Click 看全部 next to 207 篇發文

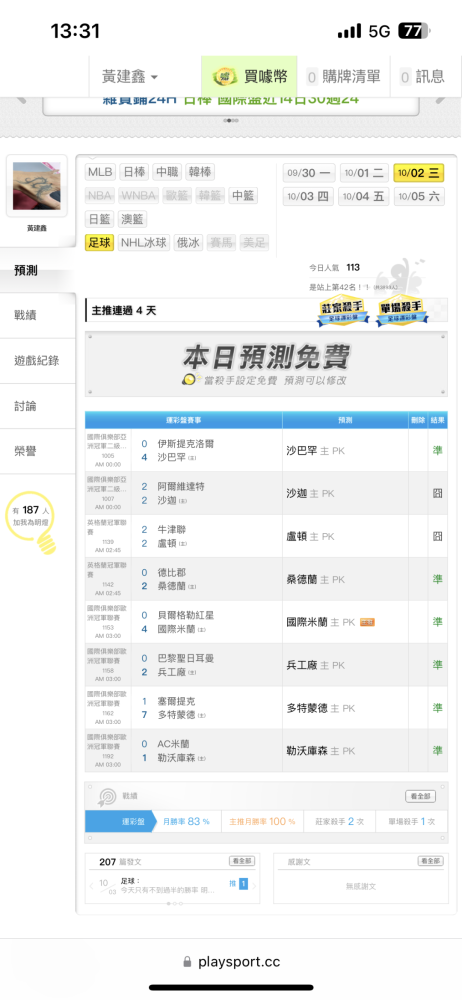click(x=242, y=862)
